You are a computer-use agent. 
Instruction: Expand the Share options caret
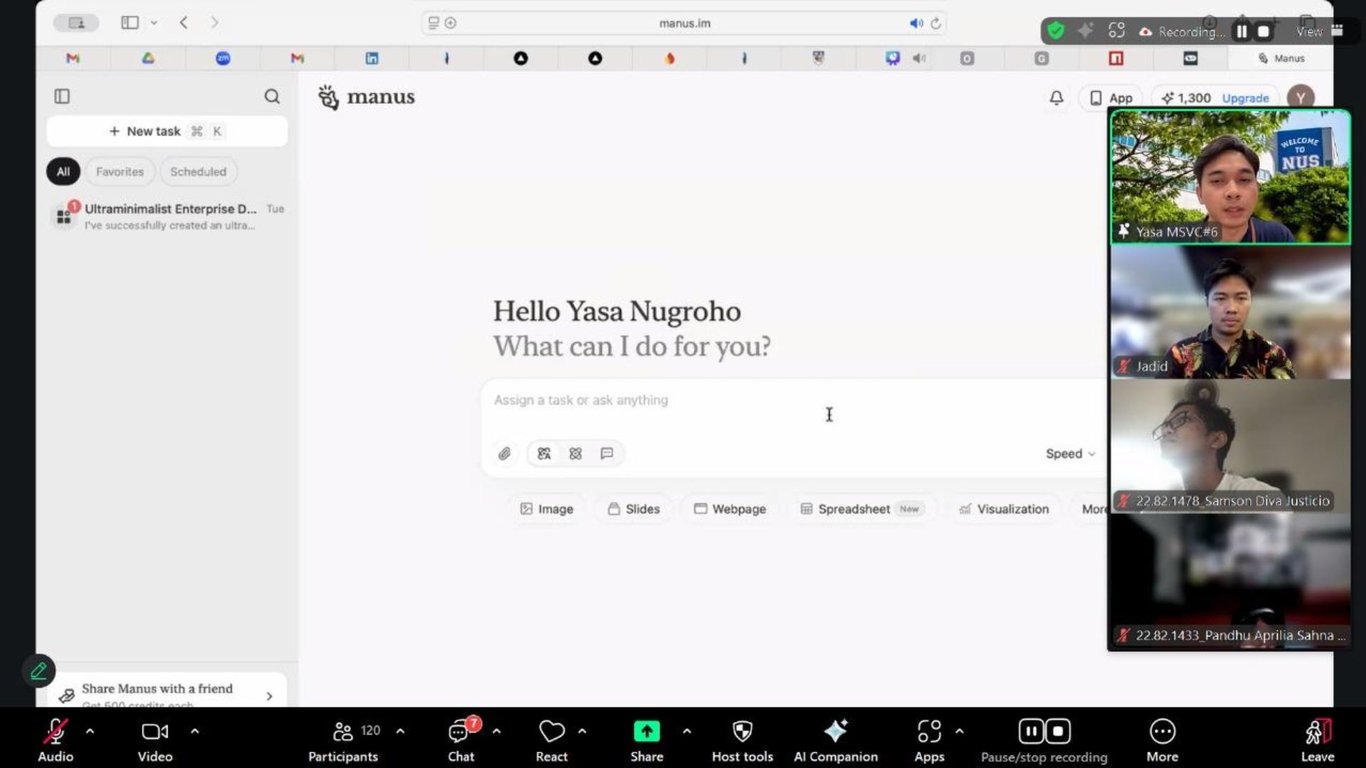click(x=686, y=731)
